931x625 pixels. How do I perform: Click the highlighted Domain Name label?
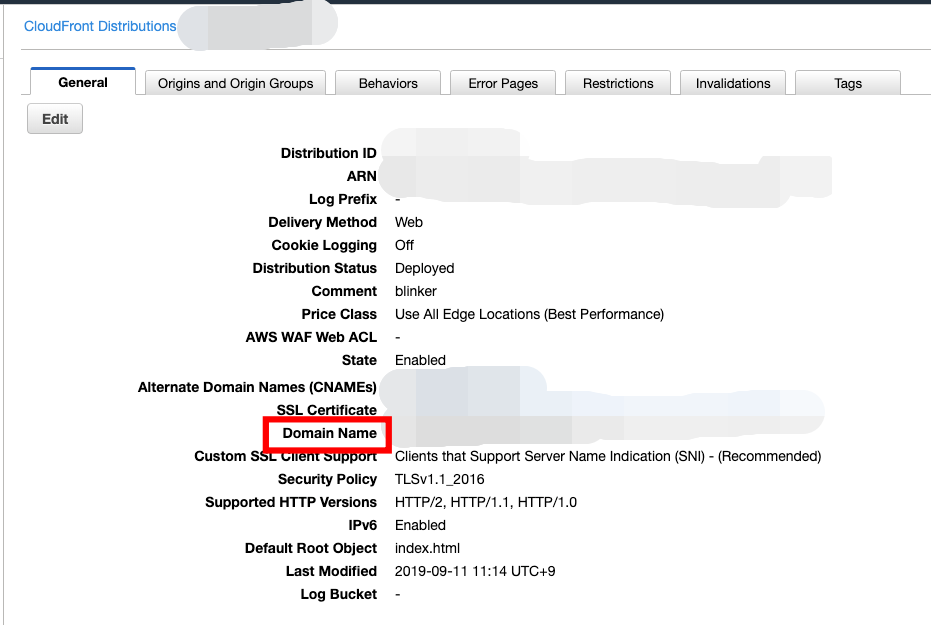coord(329,433)
